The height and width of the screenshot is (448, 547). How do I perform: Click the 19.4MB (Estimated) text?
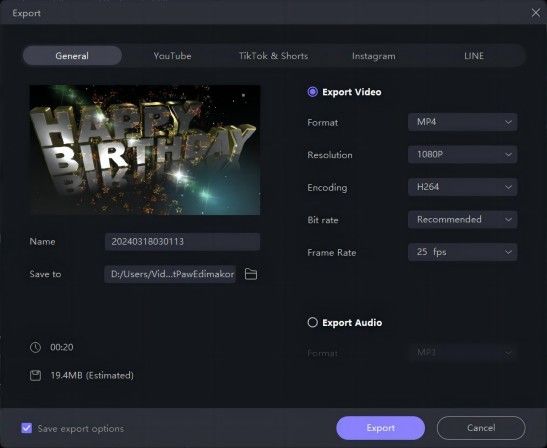pos(92,375)
